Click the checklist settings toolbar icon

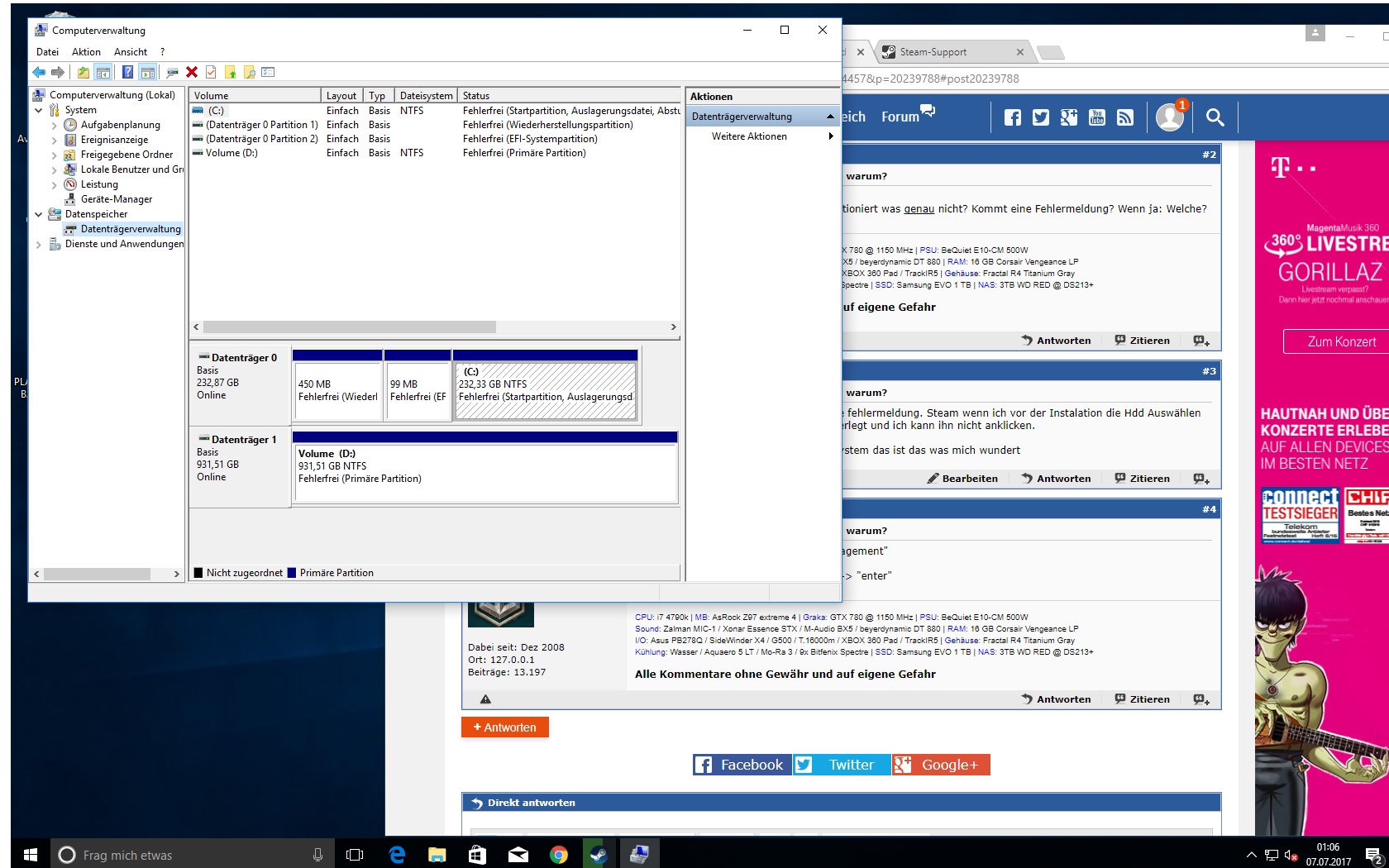pyautogui.click(x=268, y=73)
